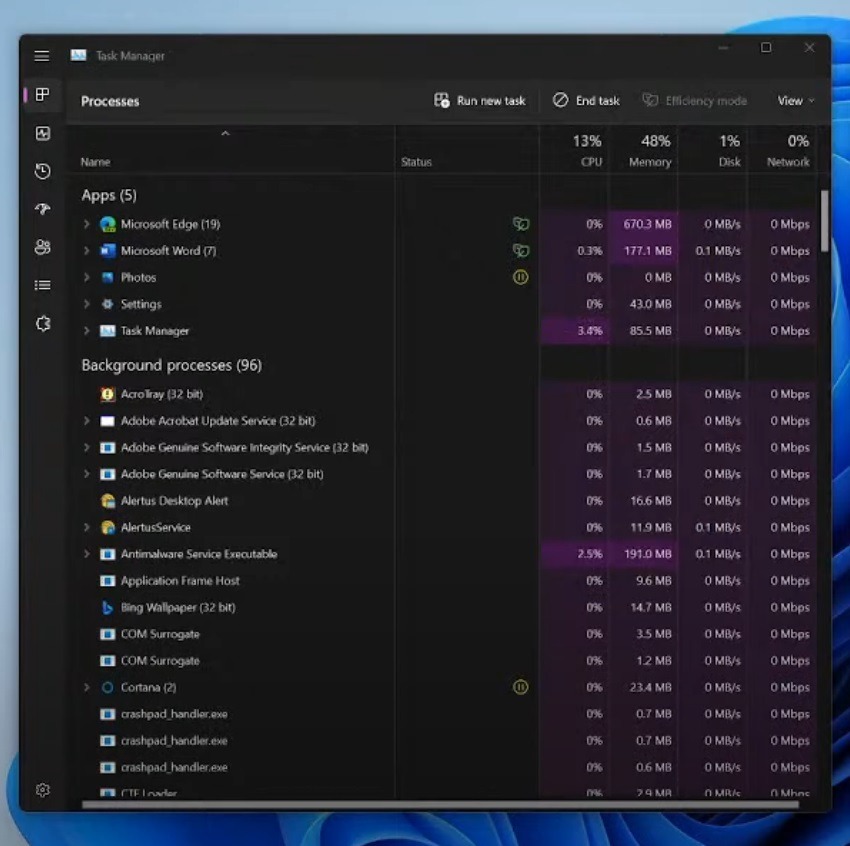The width and height of the screenshot is (850, 846).
Task: Open Startup apps sidebar icon
Action: tap(43, 209)
